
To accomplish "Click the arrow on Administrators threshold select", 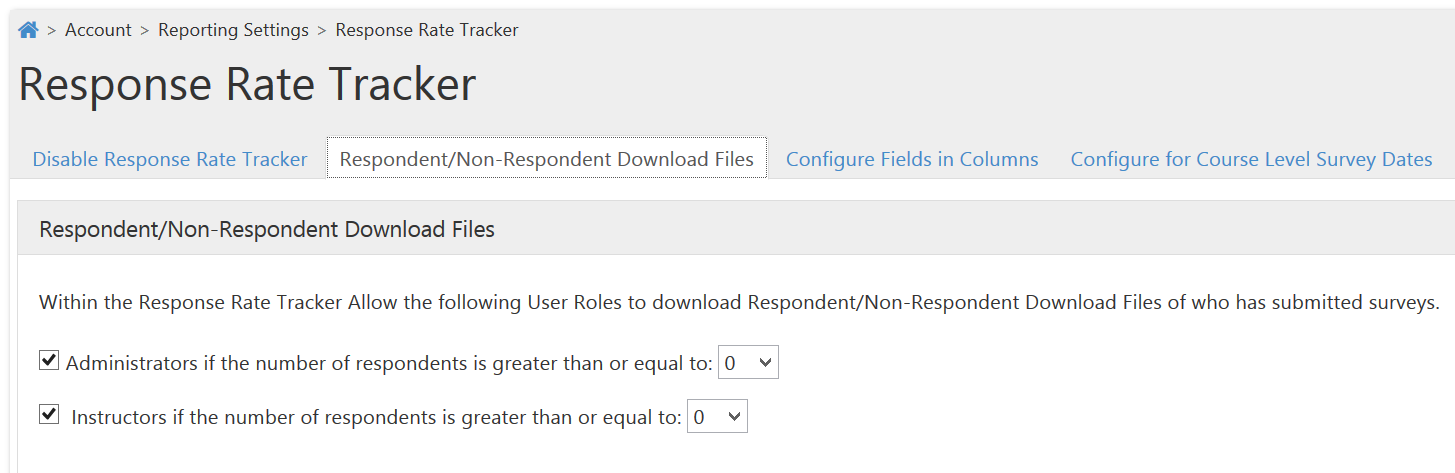I will click(766, 363).
